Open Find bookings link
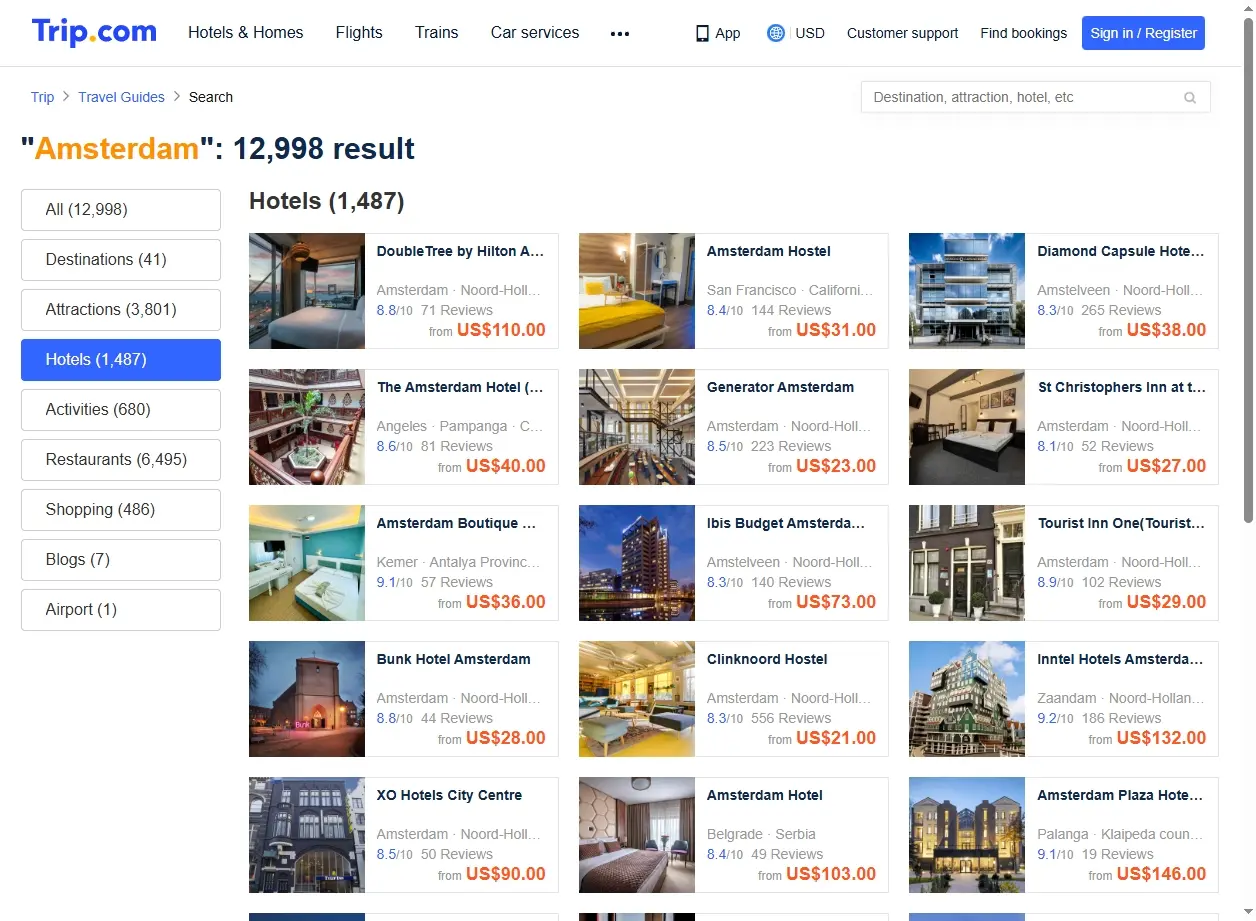Image resolution: width=1256 pixels, height=921 pixels. [1023, 33]
